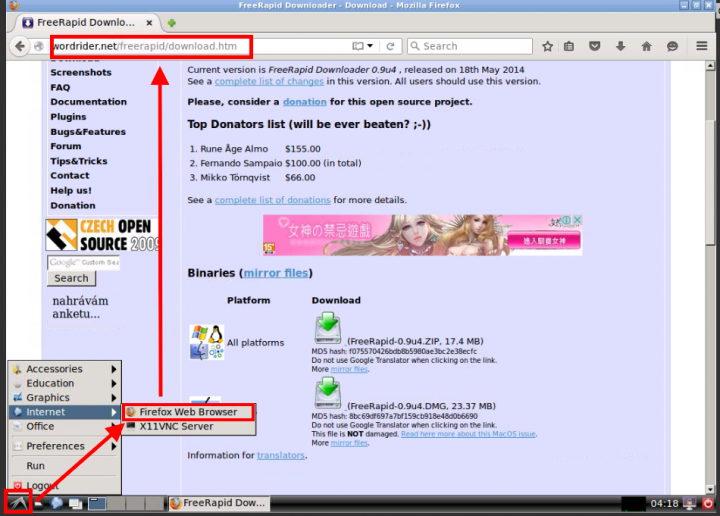Open a new tab with plus icon
The height and width of the screenshot is (516, 720).
point(172,23)
